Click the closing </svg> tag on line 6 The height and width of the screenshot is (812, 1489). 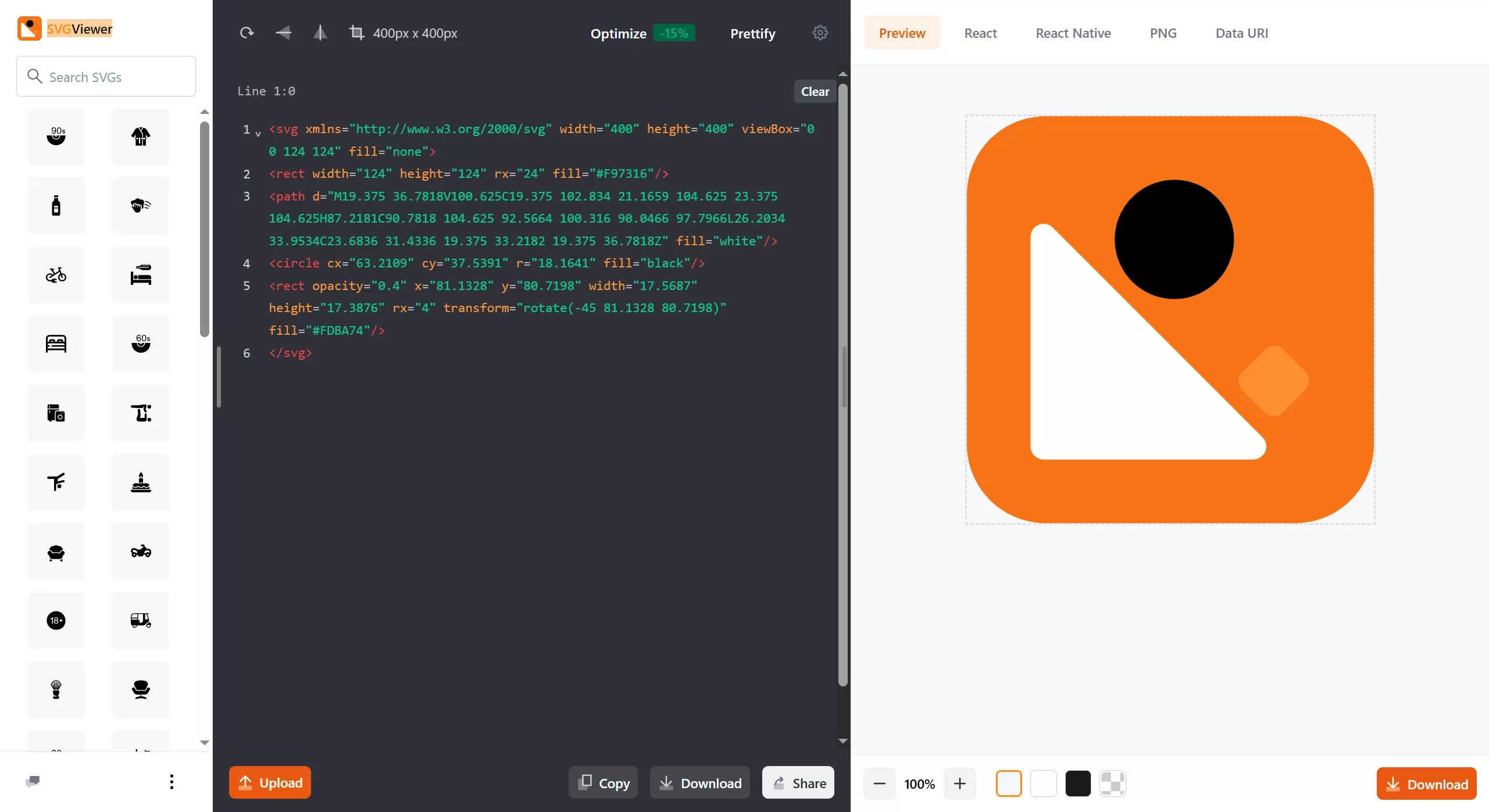[x=290, y=353]
